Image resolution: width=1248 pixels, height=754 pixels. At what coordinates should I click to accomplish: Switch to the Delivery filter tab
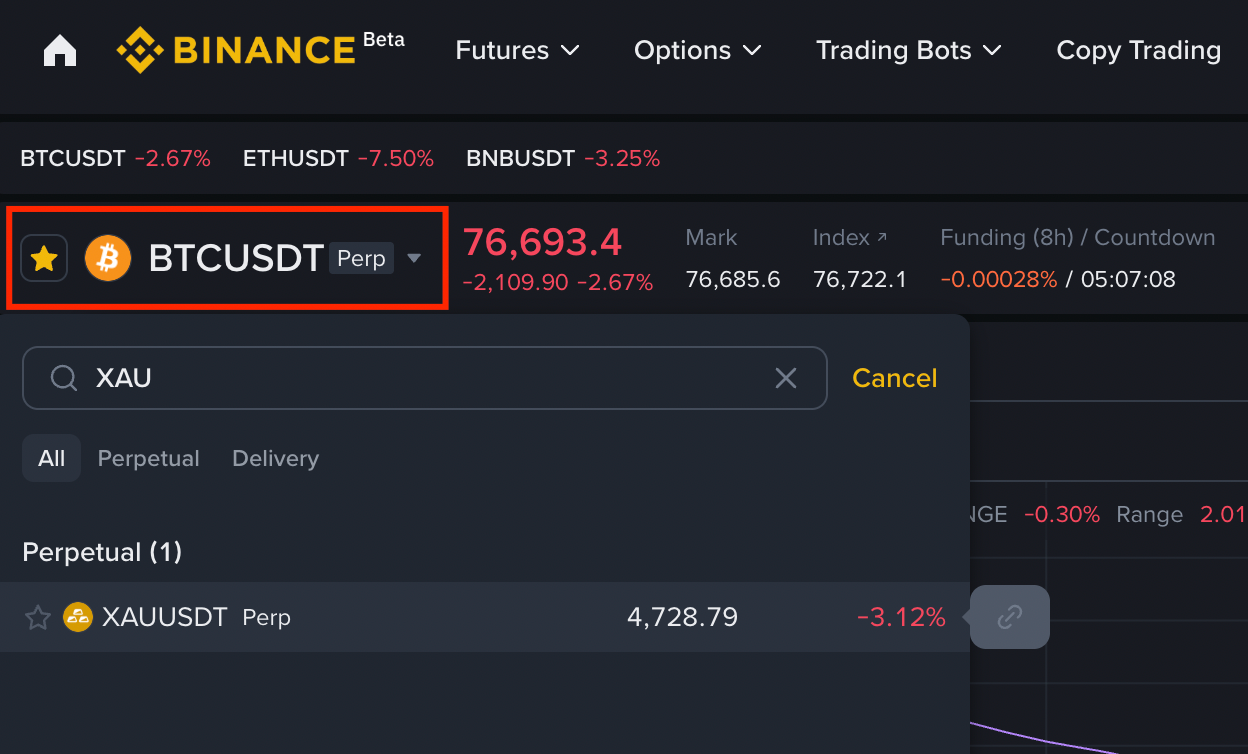pyautogui.click(x=276, y=458)
